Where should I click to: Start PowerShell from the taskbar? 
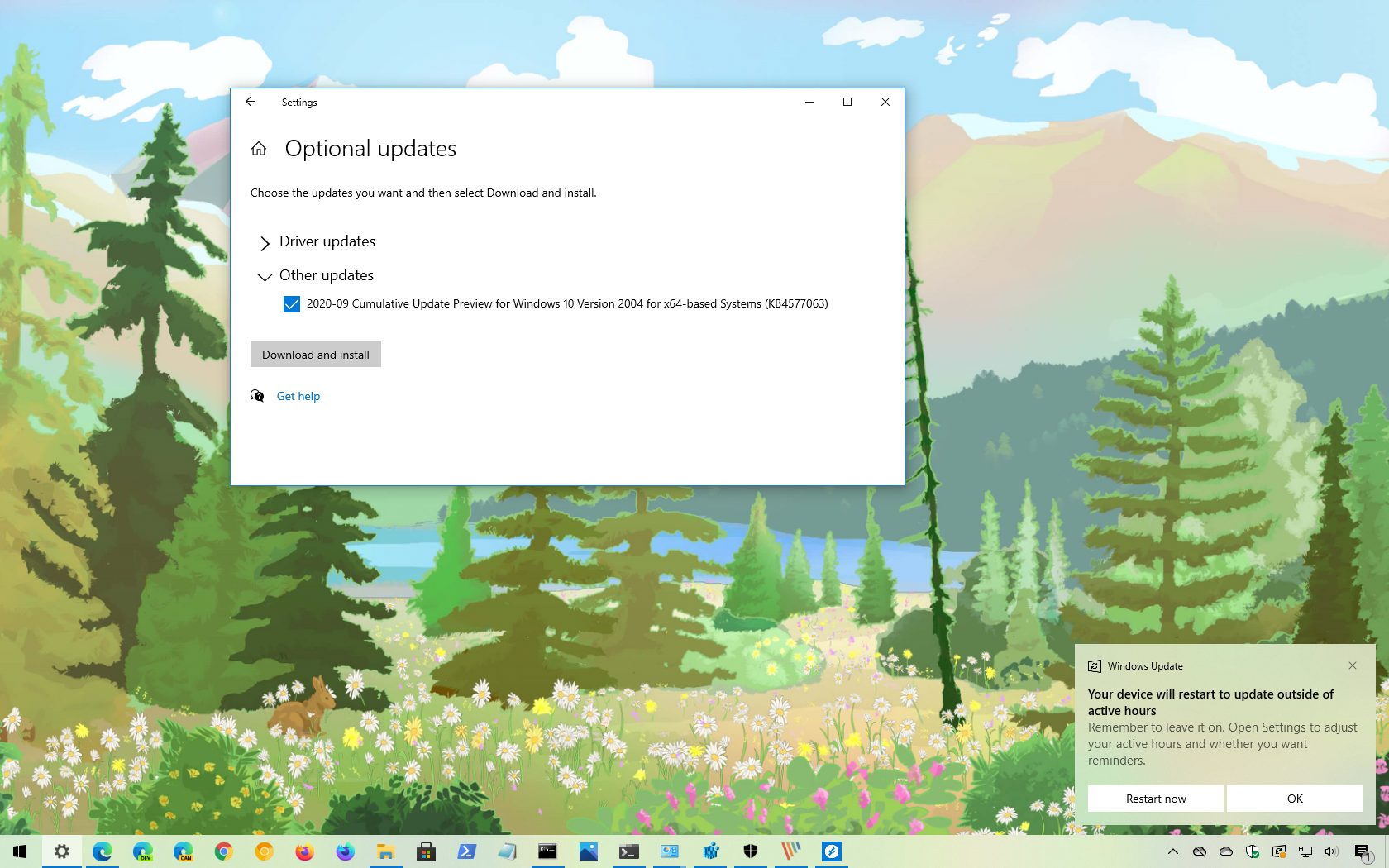tap(466, 851)
